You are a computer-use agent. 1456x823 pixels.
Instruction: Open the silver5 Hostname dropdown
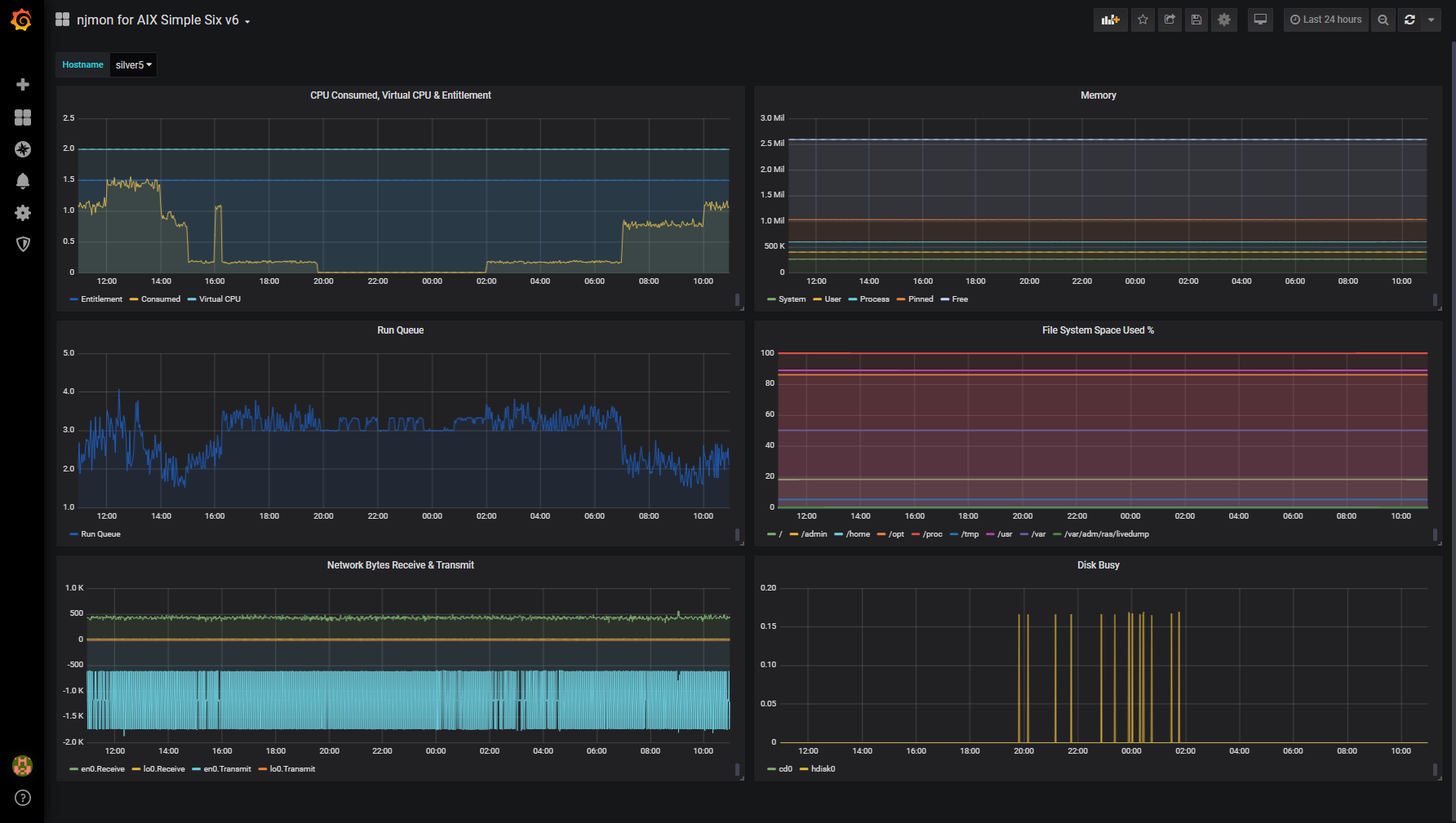pyautogui.click(x=133, y=65)
